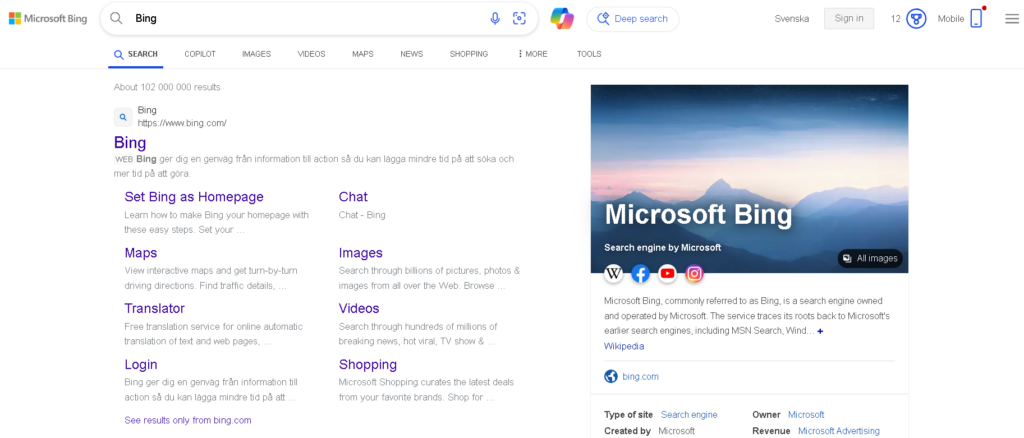
Task: Open the Wikipedia round icon
Action: tap(613, 274)
